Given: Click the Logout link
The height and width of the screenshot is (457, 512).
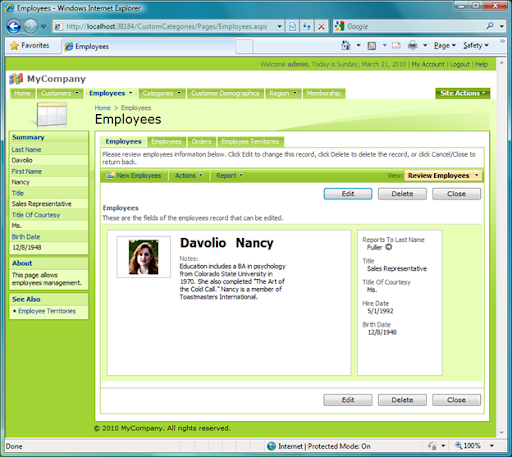Looking at the screenshot, I should 460,64.
